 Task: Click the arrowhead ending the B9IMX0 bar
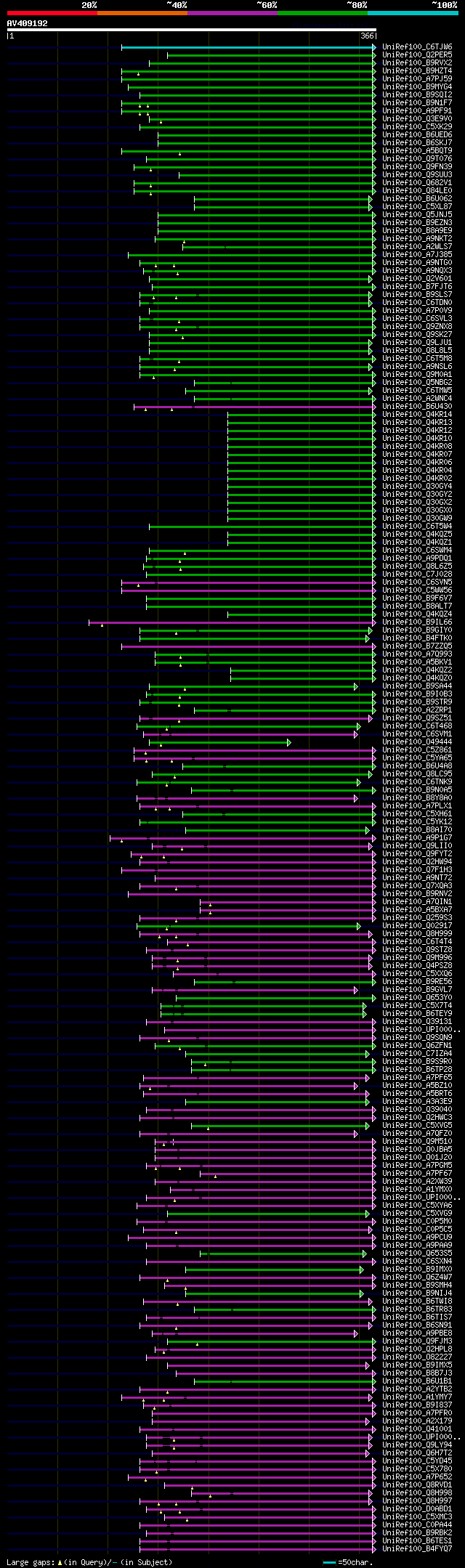[x=361, y=1270]
